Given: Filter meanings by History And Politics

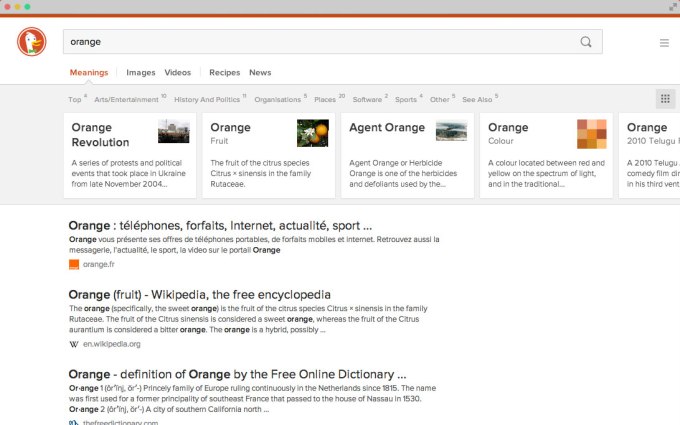Looking at the screenshot, I should [x=207, y=100].
